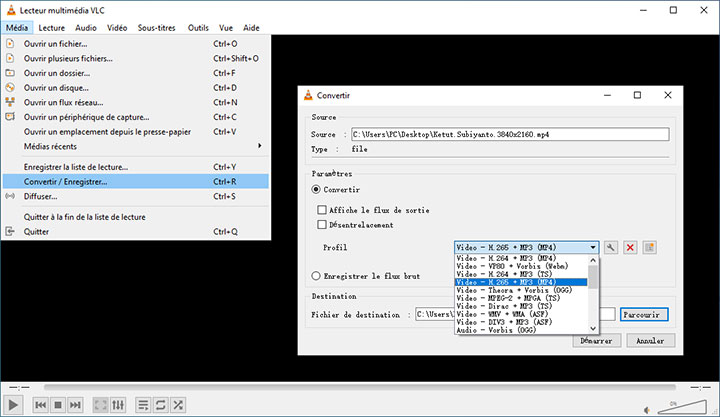Enable 'Affiche le flux de sortie' checkbox
This screenshot has width=720, height=417.
[x=322, y=210]
